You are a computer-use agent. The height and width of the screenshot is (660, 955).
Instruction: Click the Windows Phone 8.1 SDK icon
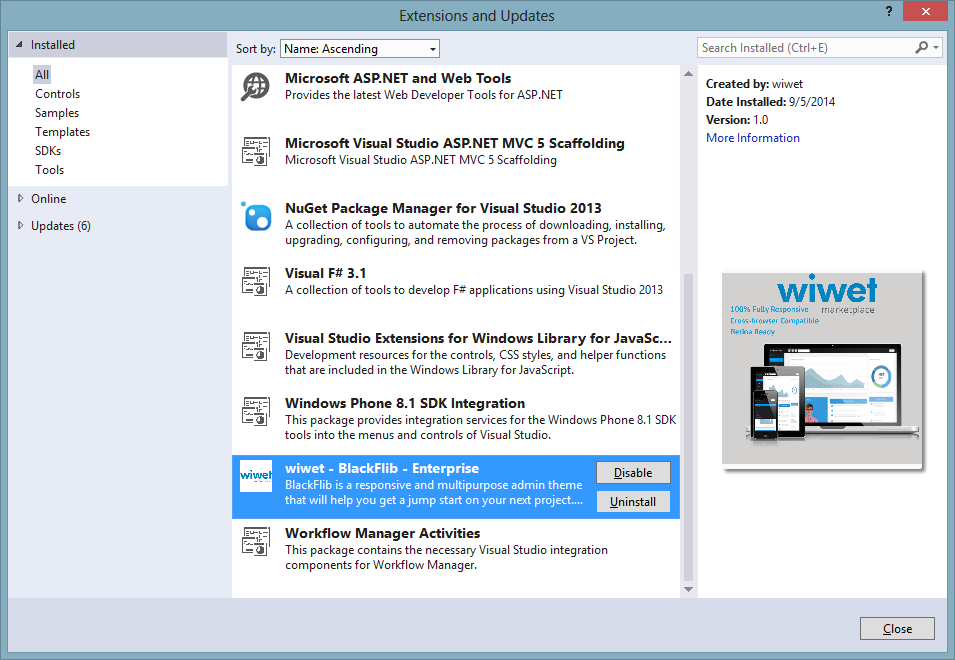click(256, 411)
